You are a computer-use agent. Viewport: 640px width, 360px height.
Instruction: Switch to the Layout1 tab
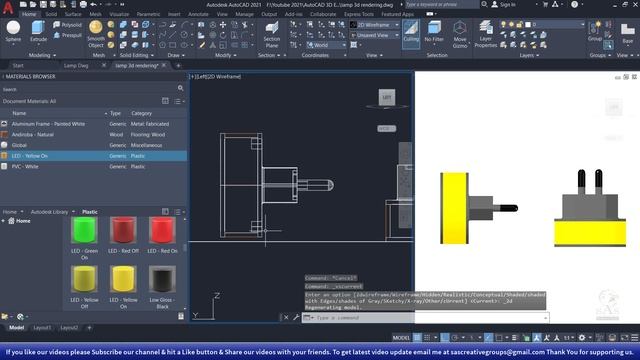point(42,327)
